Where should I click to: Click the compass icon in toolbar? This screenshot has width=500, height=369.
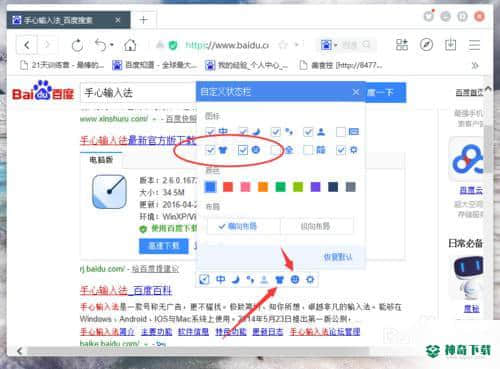426,44
